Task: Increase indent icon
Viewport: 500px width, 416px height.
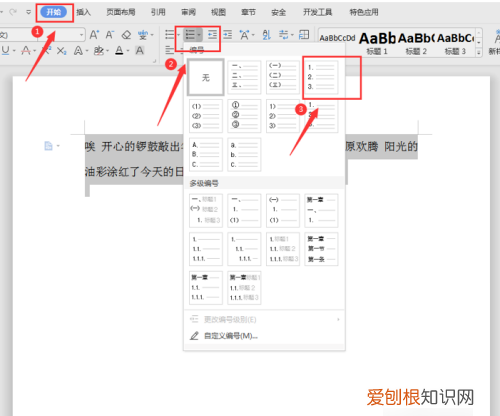Action: pyautogui.click(x=228, y=34)
